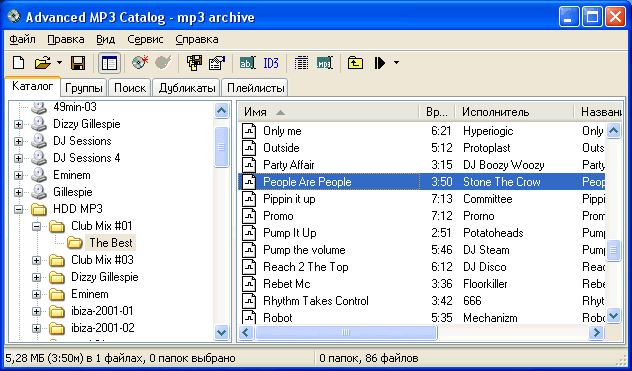Select the Pump It Up track

pyautogui.click(x=289, y=233)
